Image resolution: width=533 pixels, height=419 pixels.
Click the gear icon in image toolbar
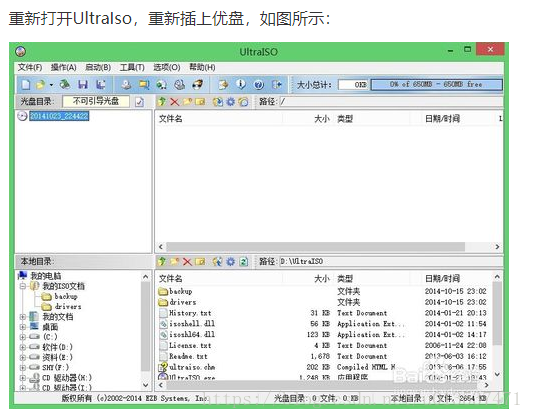231,102
